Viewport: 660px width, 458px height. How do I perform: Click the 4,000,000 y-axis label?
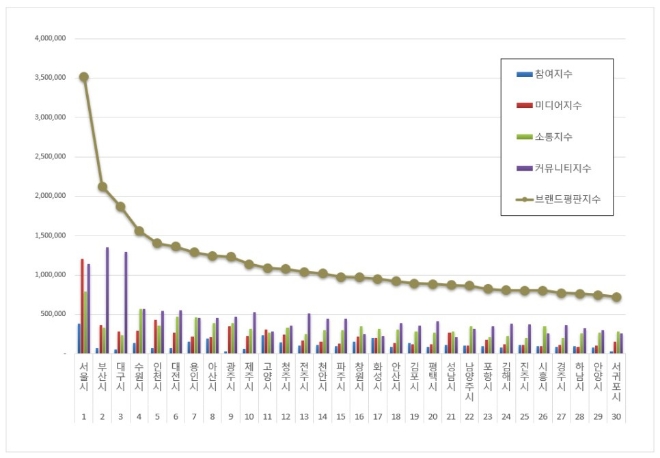(x=49, y=38)
